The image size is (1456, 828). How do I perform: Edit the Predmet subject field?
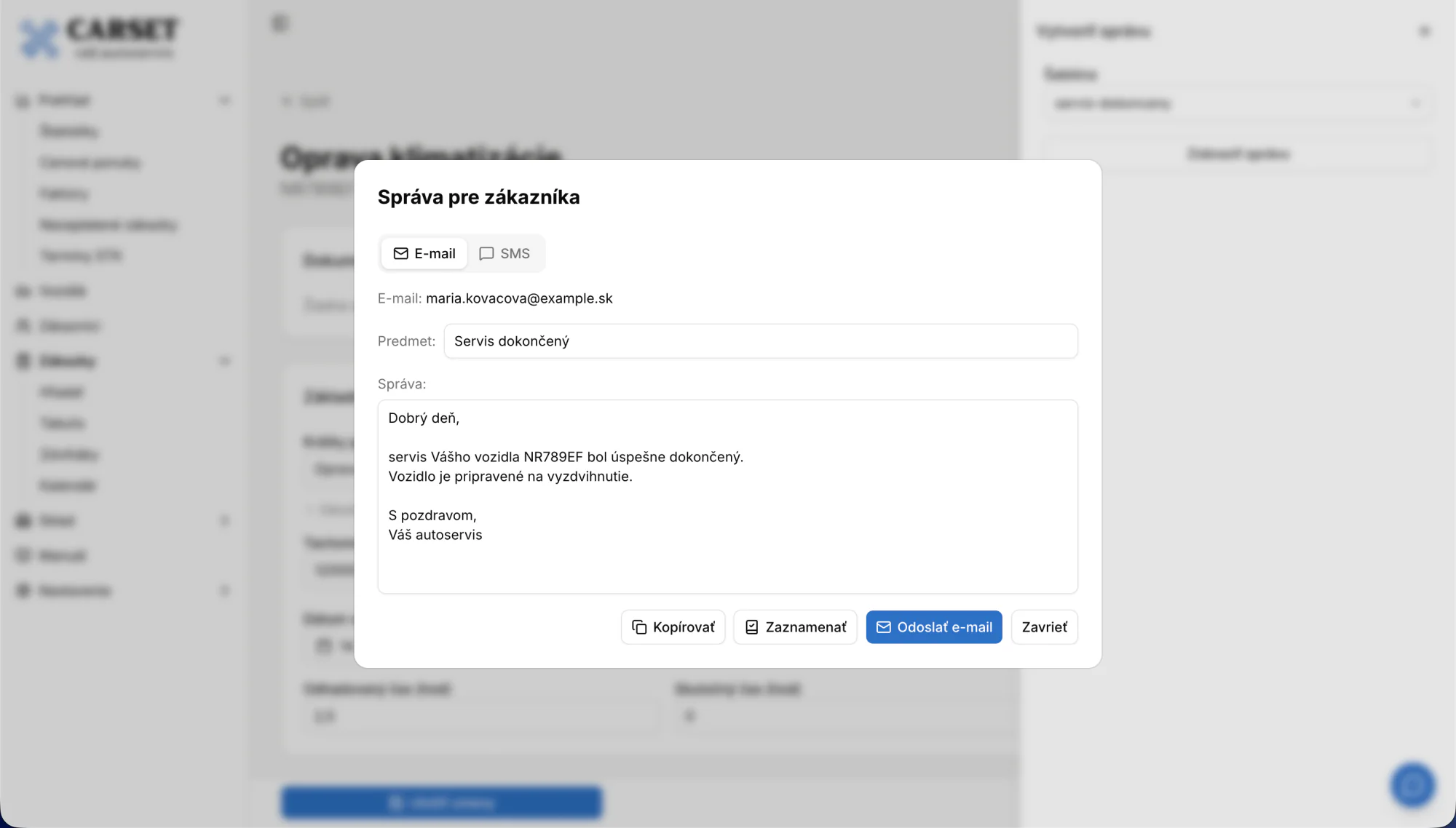coord(761,341)
